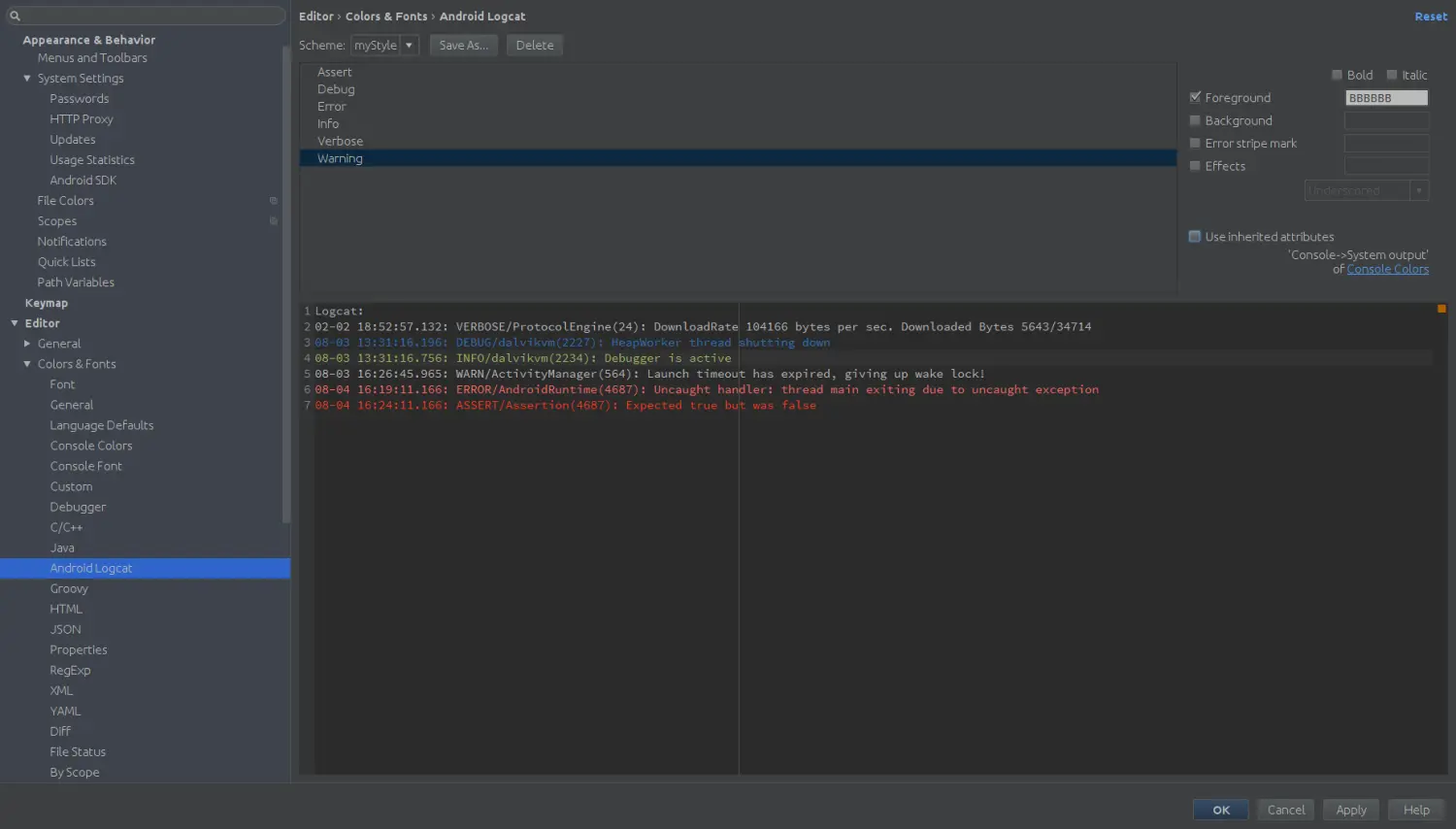Open Debugger color settings
Screen dimensions: 1456x829
coord(78,507)
